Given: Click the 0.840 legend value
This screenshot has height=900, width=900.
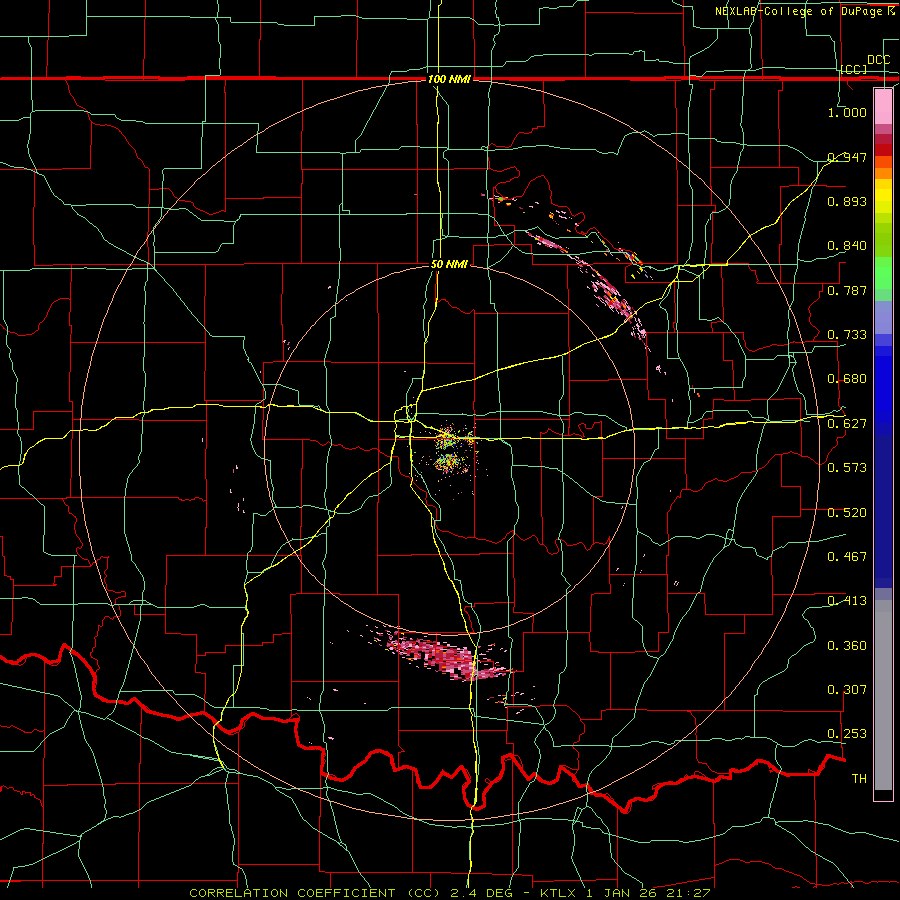Looking at the screenshot, I should pos(847,246).
